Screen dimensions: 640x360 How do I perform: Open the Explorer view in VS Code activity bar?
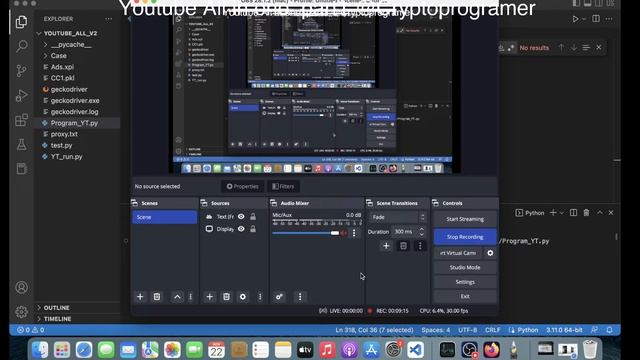pyautogui.click(x=21, y=22)
